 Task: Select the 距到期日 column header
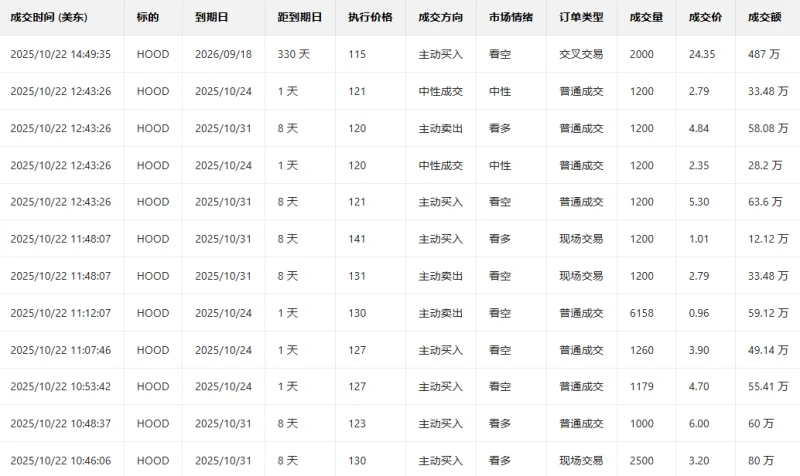(x=299, y=18)
